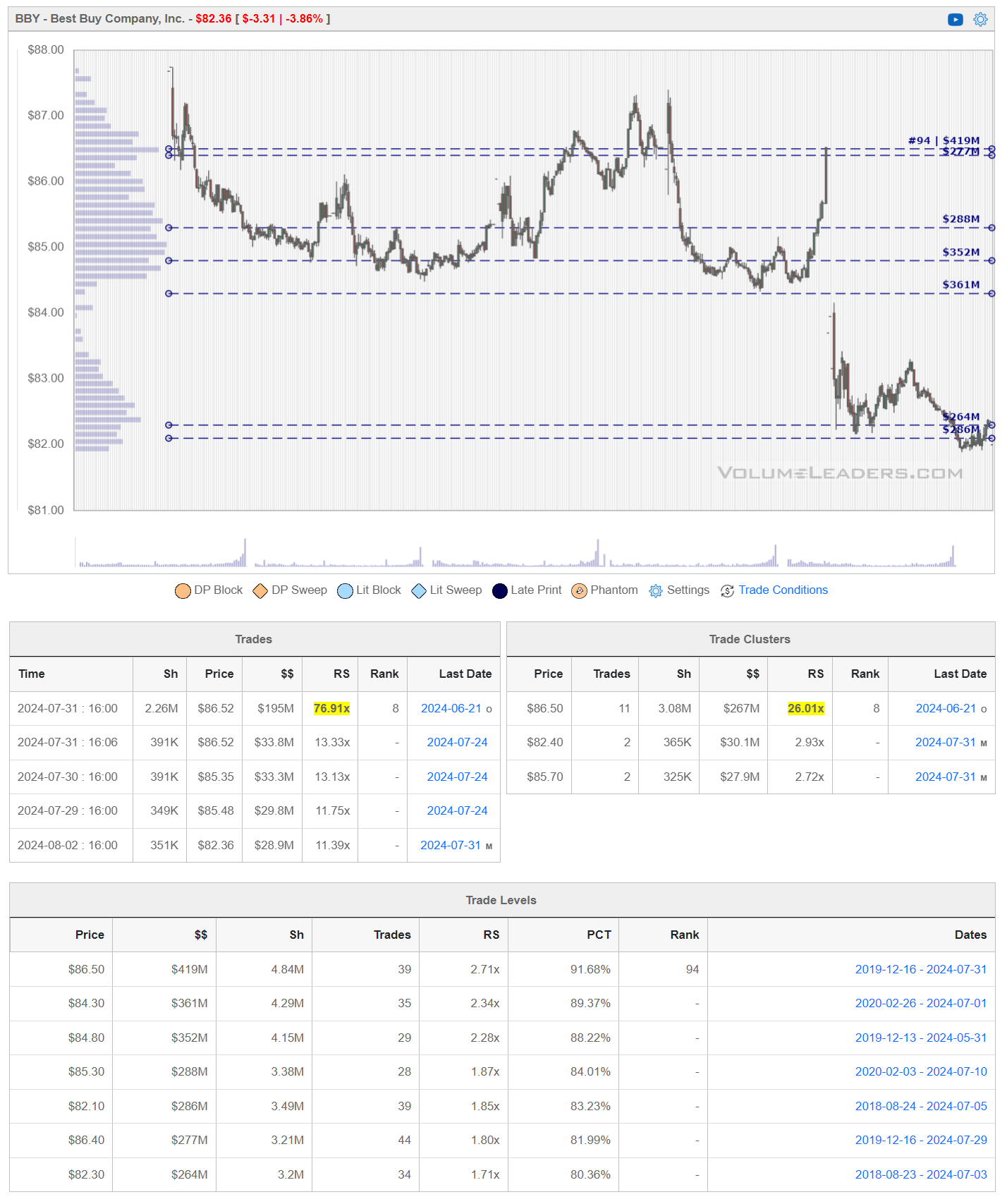
Task: Open chart settings gear in header
Action: pyautogui.click(x=980, y=20)
